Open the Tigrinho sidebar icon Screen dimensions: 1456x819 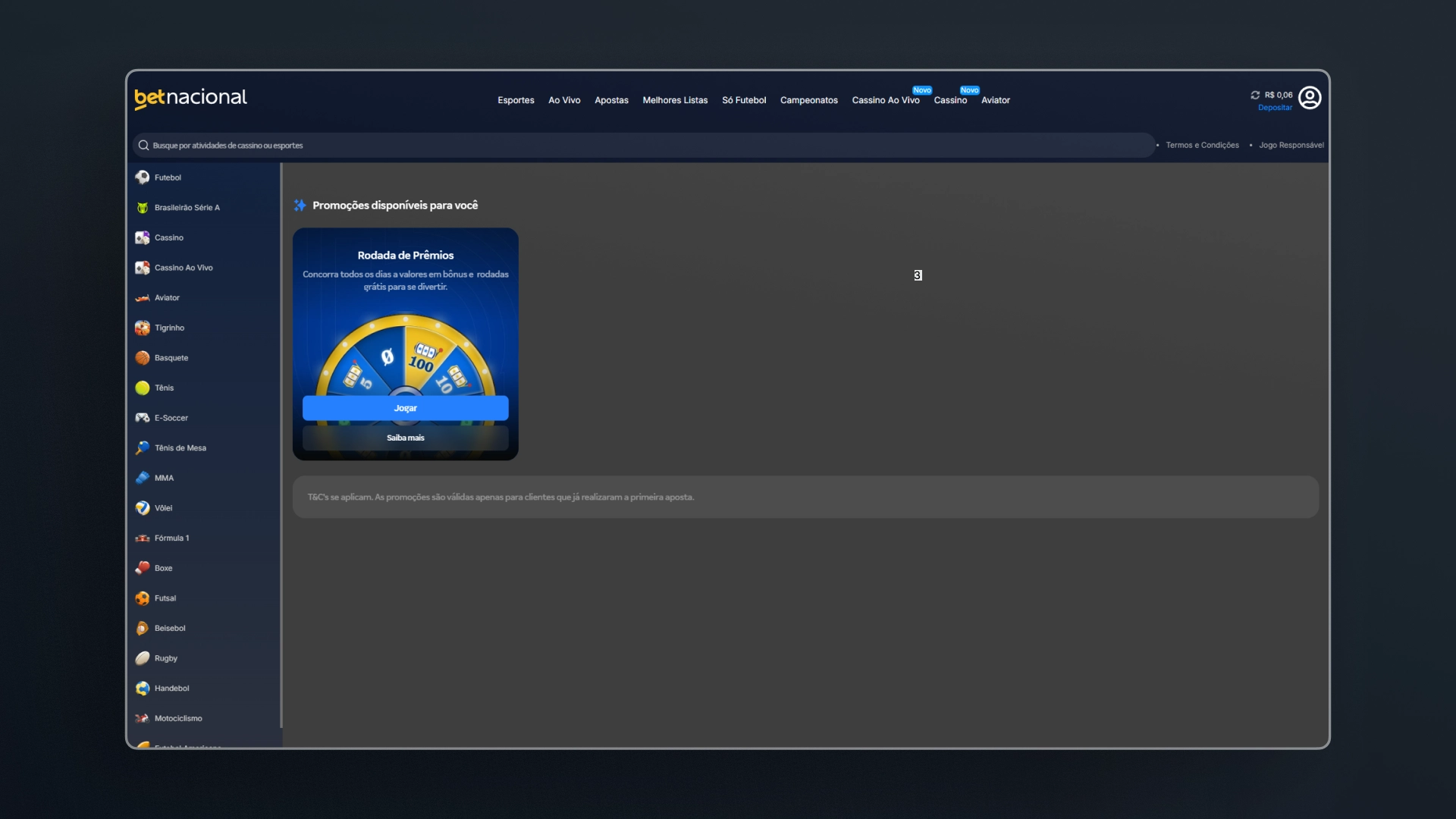pos(143,328)
